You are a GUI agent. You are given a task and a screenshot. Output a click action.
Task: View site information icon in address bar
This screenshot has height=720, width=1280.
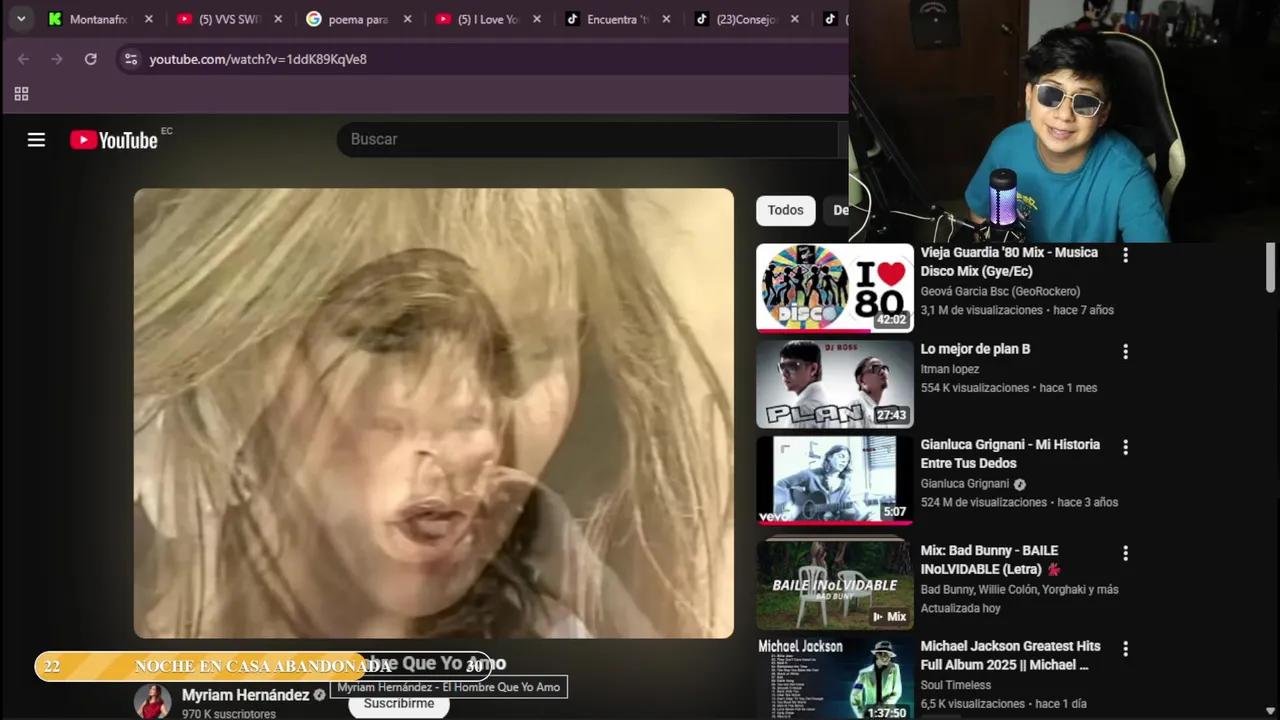coord(131,59)
